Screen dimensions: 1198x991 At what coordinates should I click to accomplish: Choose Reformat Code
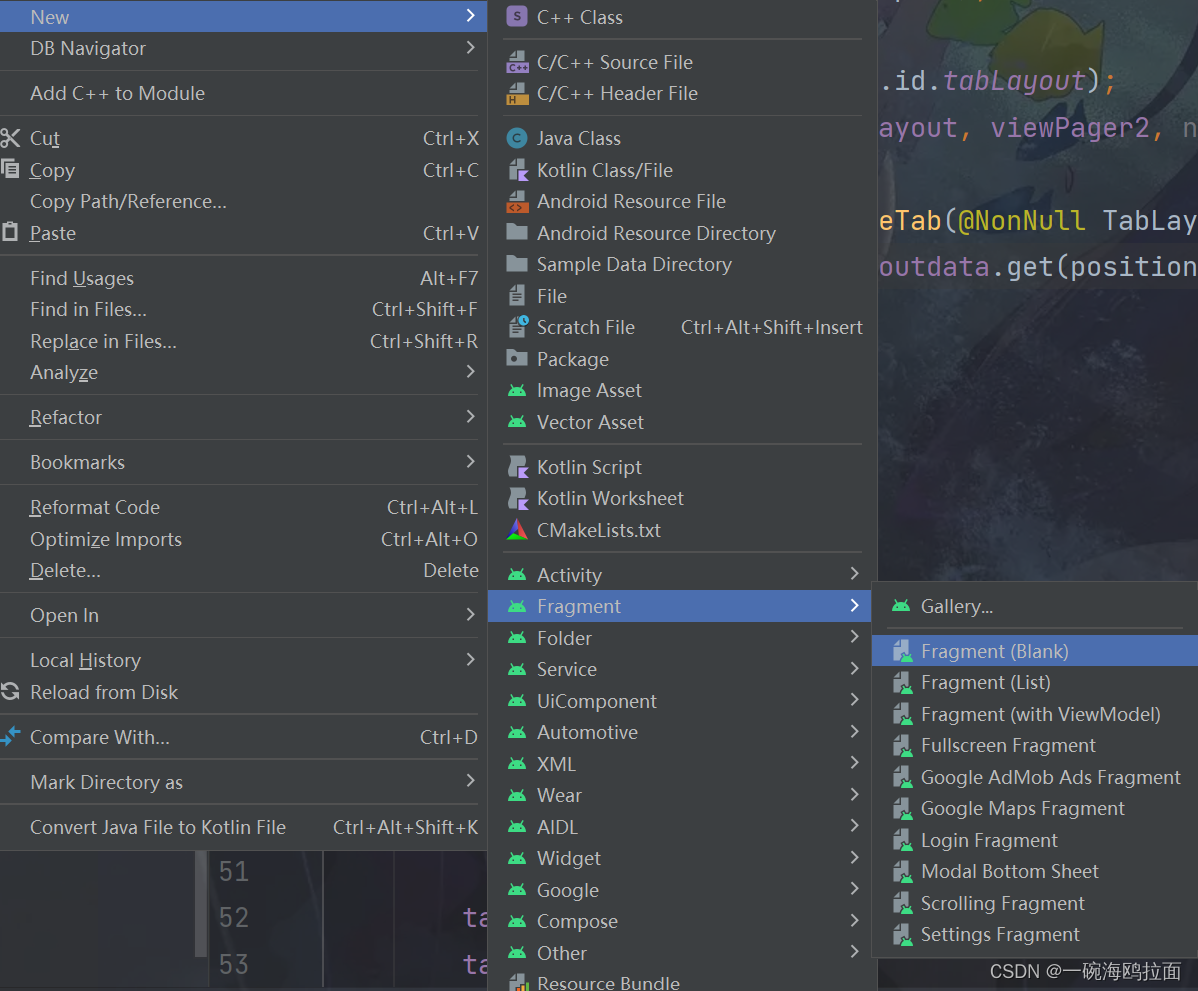243,507
